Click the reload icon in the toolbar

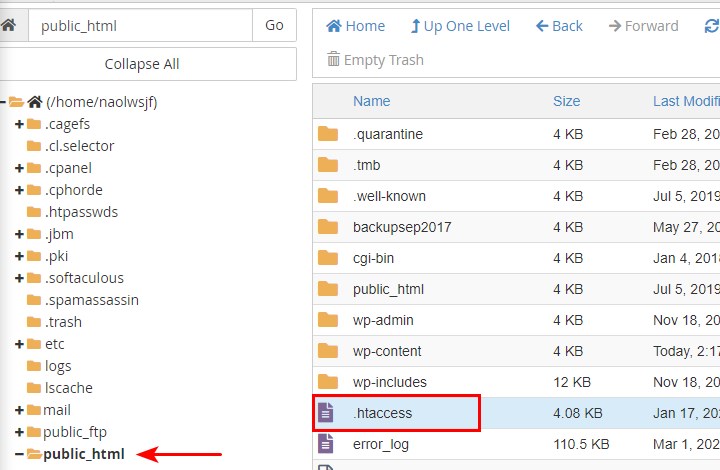tap(712, 26)
